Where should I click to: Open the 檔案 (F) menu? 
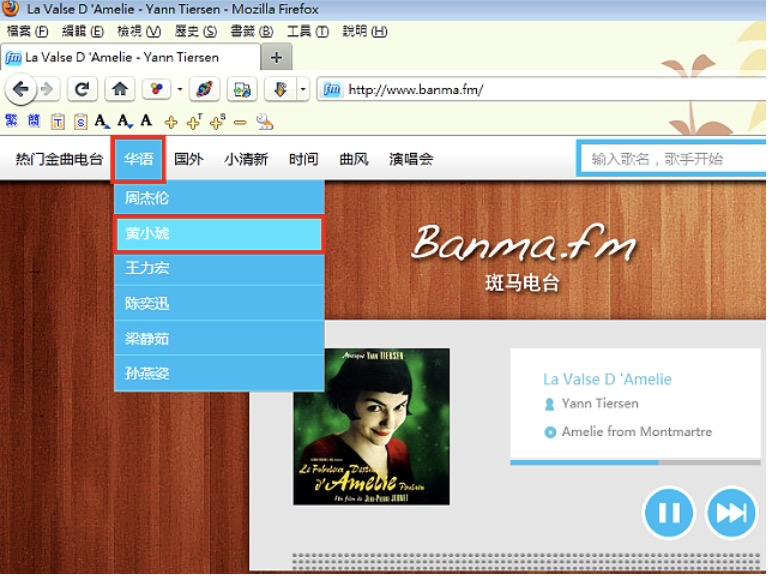[28, 32]
